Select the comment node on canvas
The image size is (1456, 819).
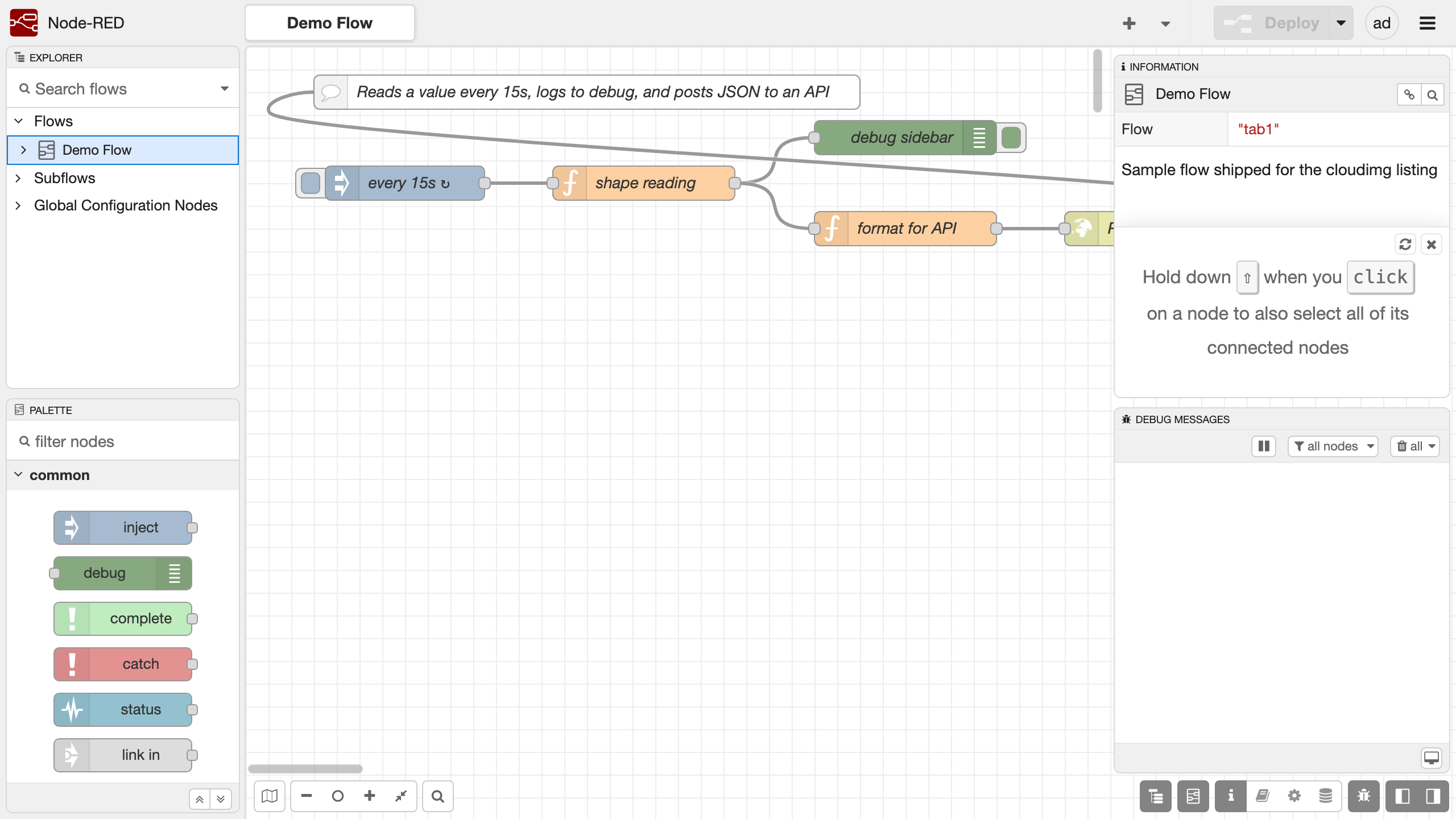tap(587, 92)
